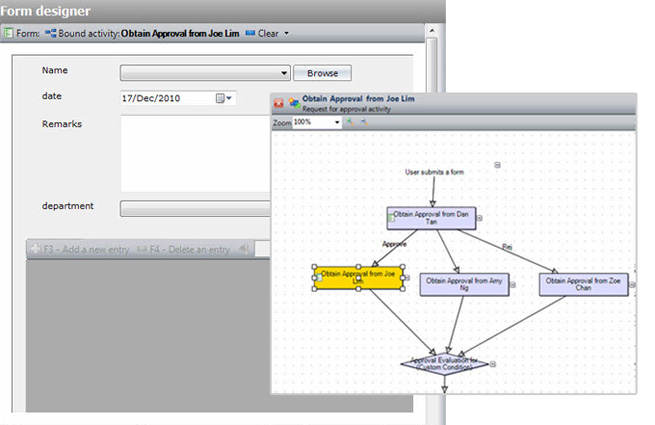Image resolution: width=655 pixels, height=425 pixels.
Task: Click the 'User submits a form' label
Action: (x=434, y=172)
